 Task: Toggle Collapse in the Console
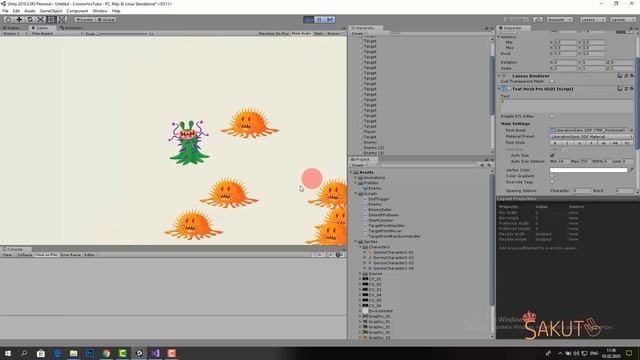pyautogui.click(x=24, y=255)
